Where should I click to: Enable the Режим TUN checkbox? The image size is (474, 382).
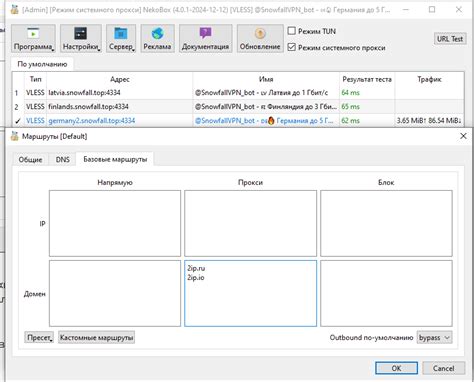(x=292, y=31)
